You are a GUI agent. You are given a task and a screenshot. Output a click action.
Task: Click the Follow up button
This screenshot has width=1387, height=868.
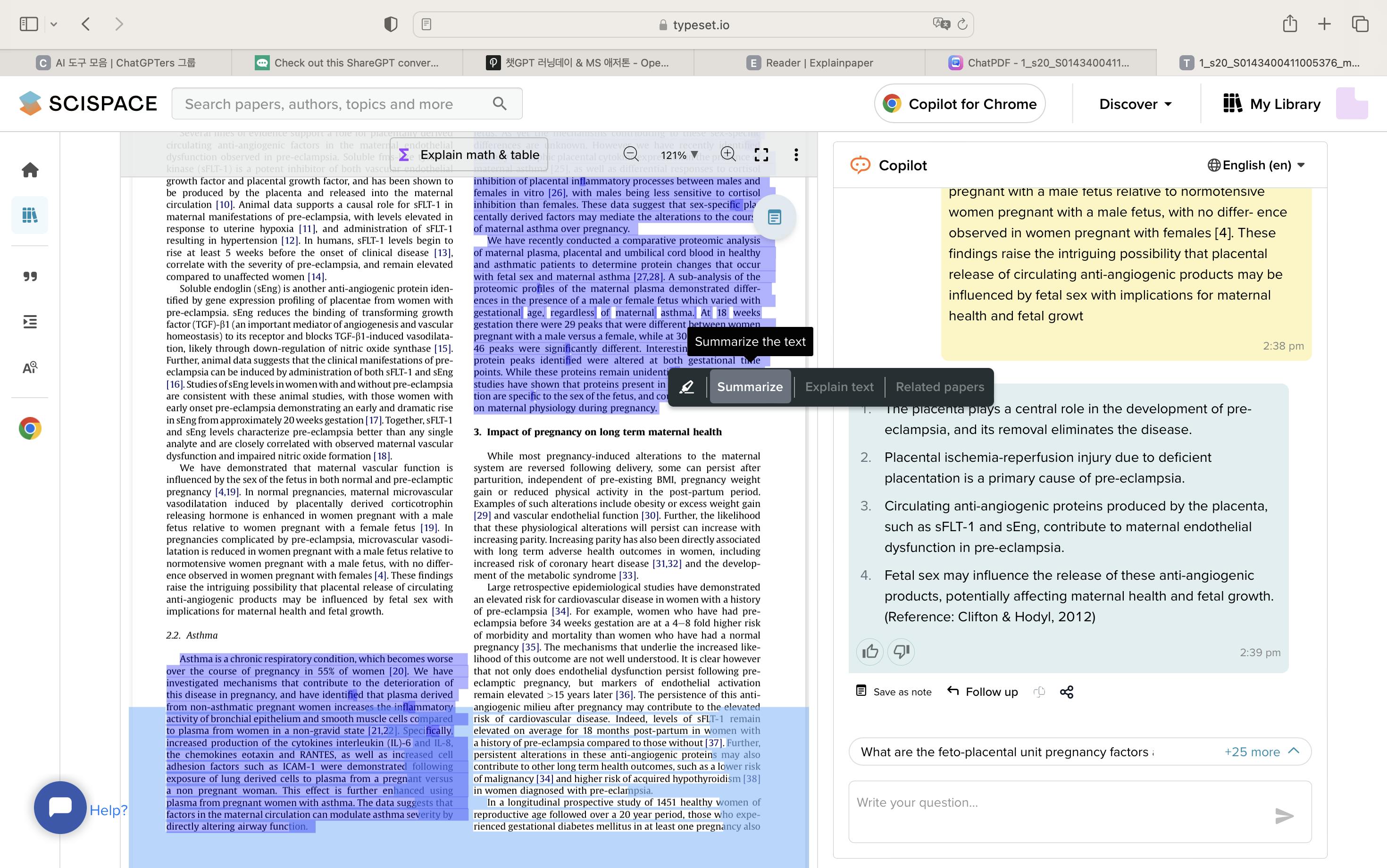tap(982, 692)
